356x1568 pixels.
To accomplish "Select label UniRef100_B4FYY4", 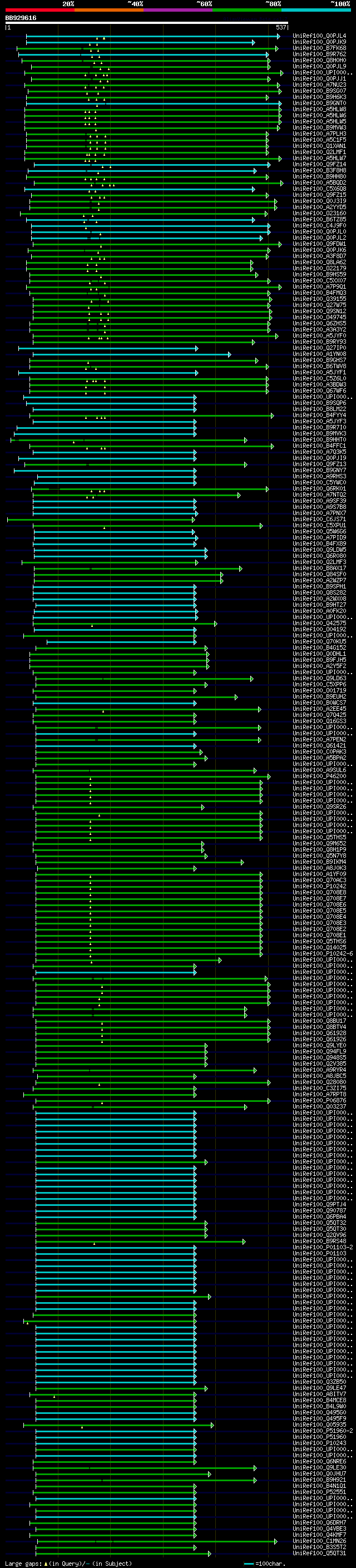I will [x=319, y=415].
